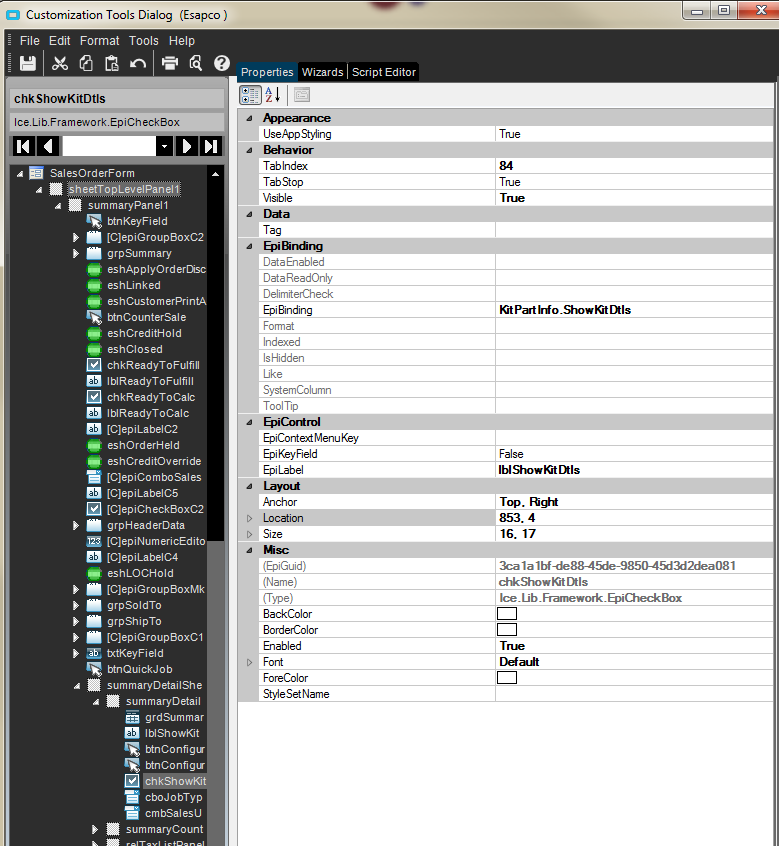Image resolution: width=779 pixels, height=846 pixels.
Task: Click the Help question mark icon
Action: pyautogui.click(x=222, y=64)
